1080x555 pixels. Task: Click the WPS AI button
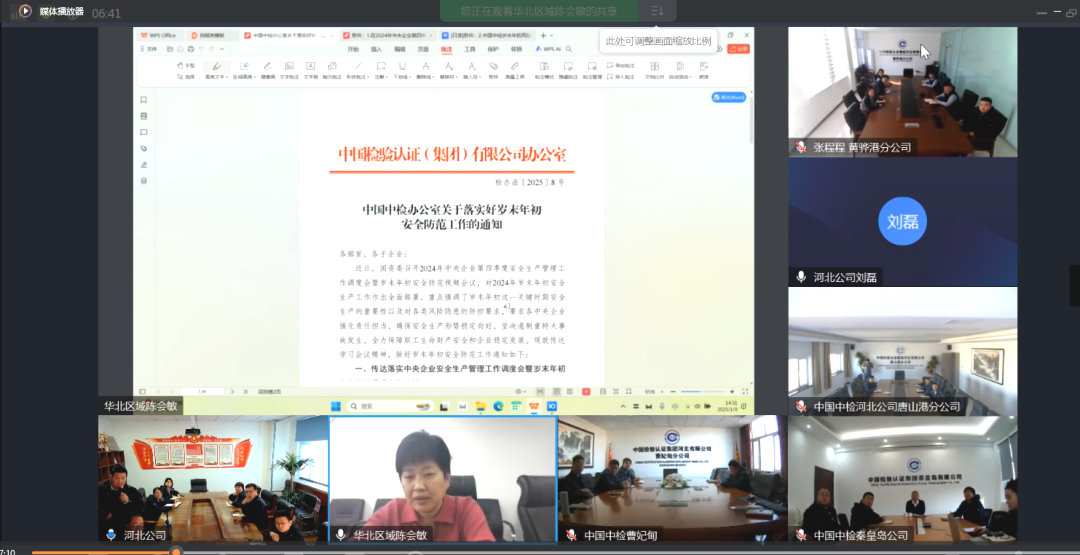point(548,49)
